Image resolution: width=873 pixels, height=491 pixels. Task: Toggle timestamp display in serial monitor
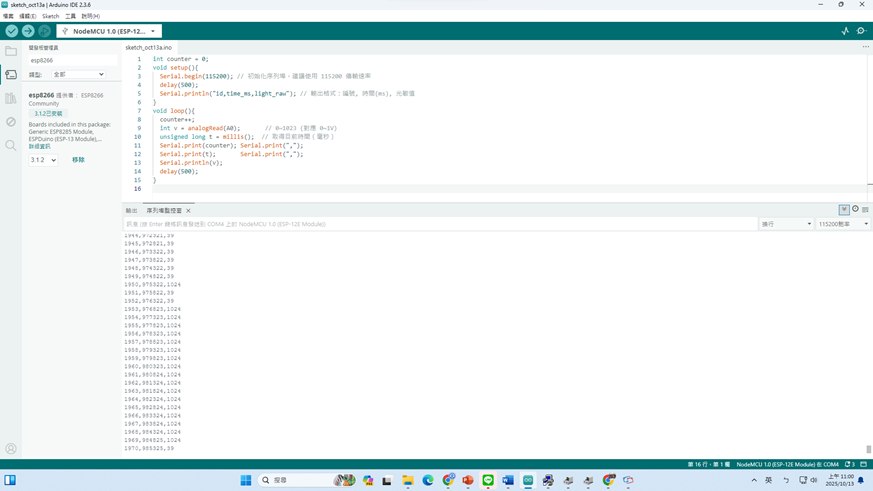[855, 210]
